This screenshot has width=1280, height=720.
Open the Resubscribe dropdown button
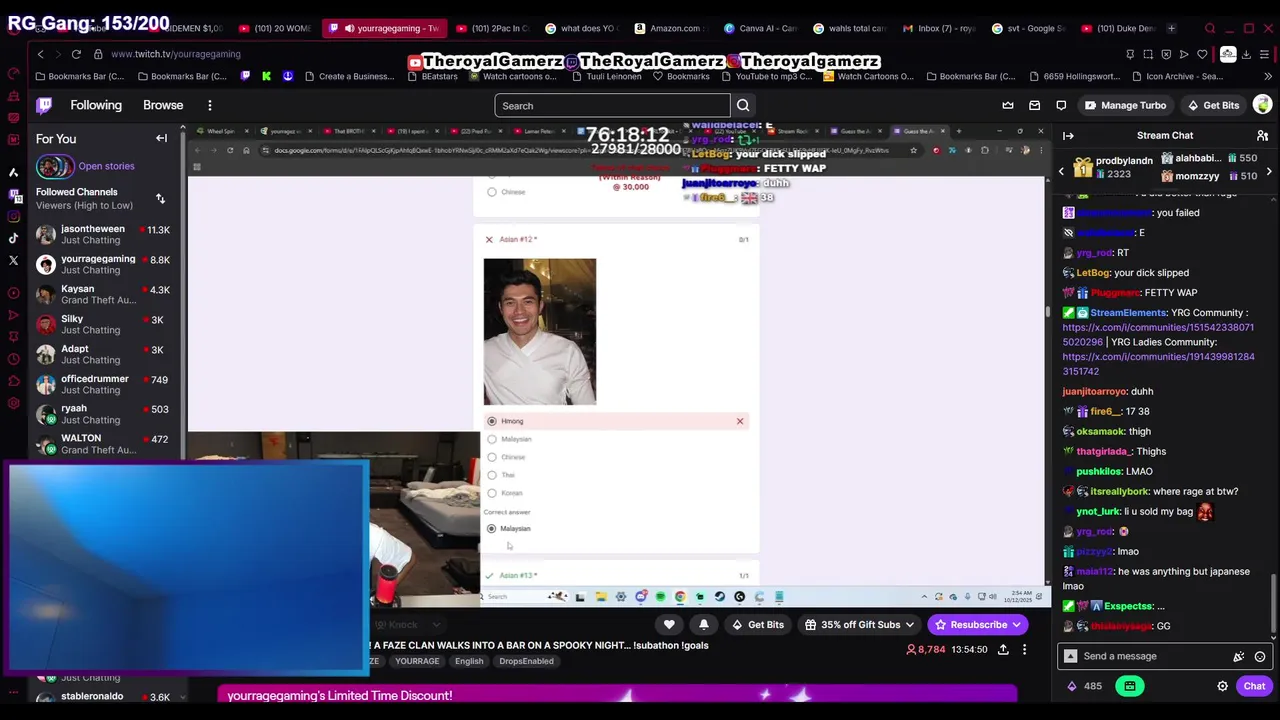point(978,624)
